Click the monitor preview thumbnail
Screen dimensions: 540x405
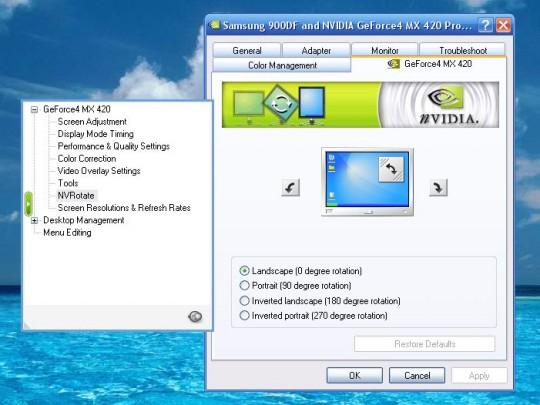(367, 182)
